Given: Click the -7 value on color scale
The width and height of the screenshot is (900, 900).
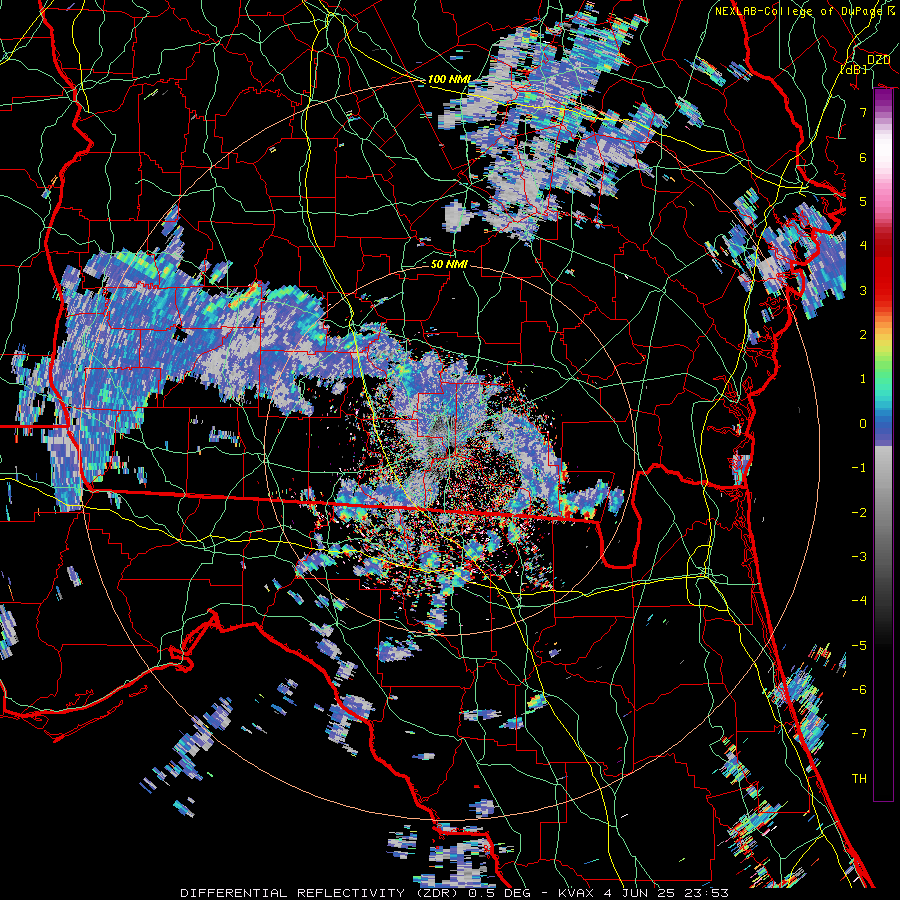Looking at the screenshot, I should coord(859,734).
